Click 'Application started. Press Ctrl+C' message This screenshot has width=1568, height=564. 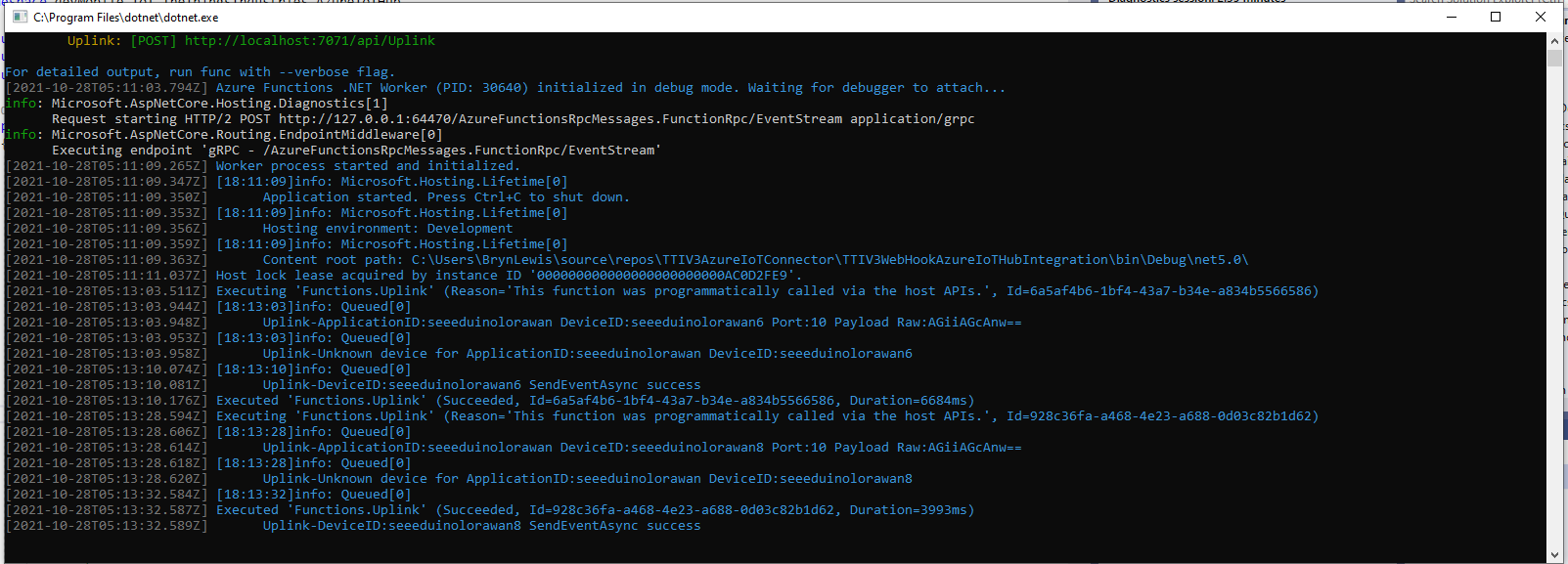(446, 197)
